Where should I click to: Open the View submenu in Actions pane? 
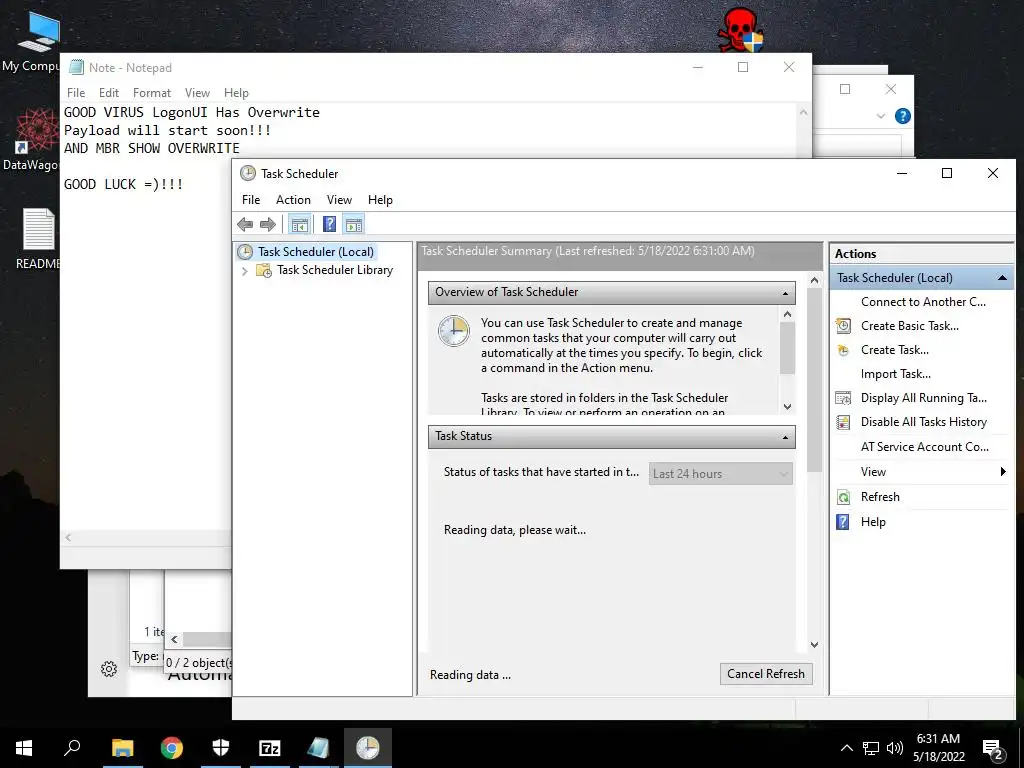[x=921, y=472]
